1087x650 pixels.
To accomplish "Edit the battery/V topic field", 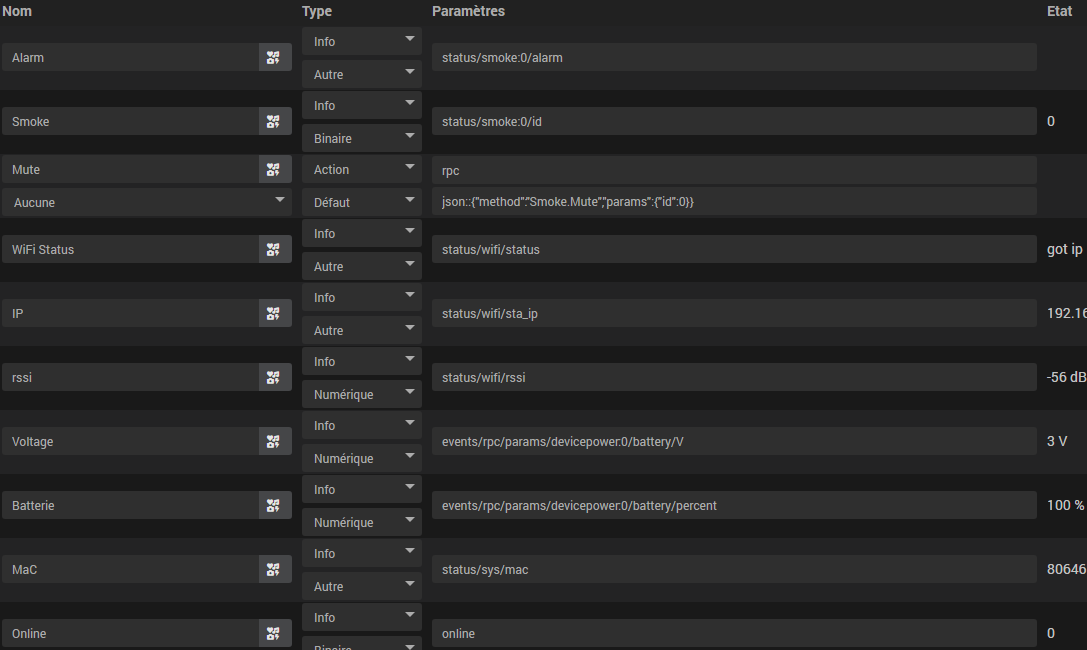I will (x=734, y=441).
